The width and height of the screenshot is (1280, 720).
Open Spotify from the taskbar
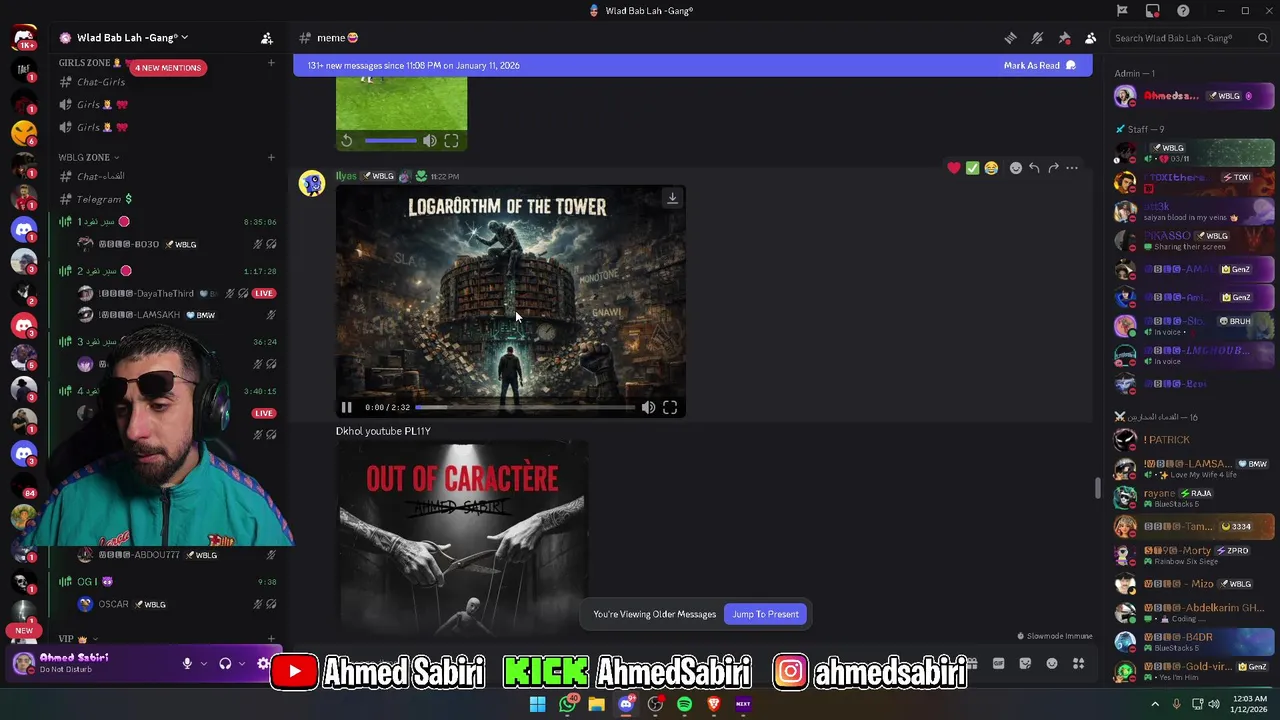click(x=684, y=704)
